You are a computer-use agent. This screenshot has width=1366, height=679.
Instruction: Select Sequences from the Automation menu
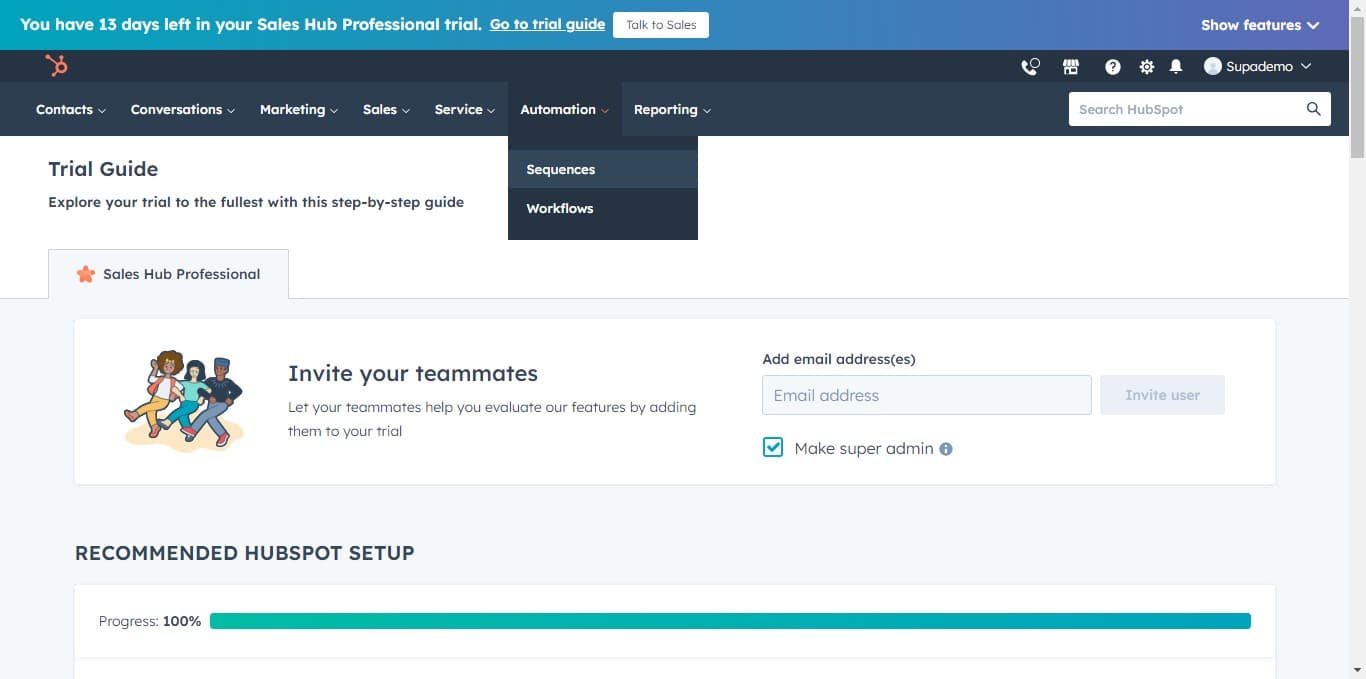point(561,170)
